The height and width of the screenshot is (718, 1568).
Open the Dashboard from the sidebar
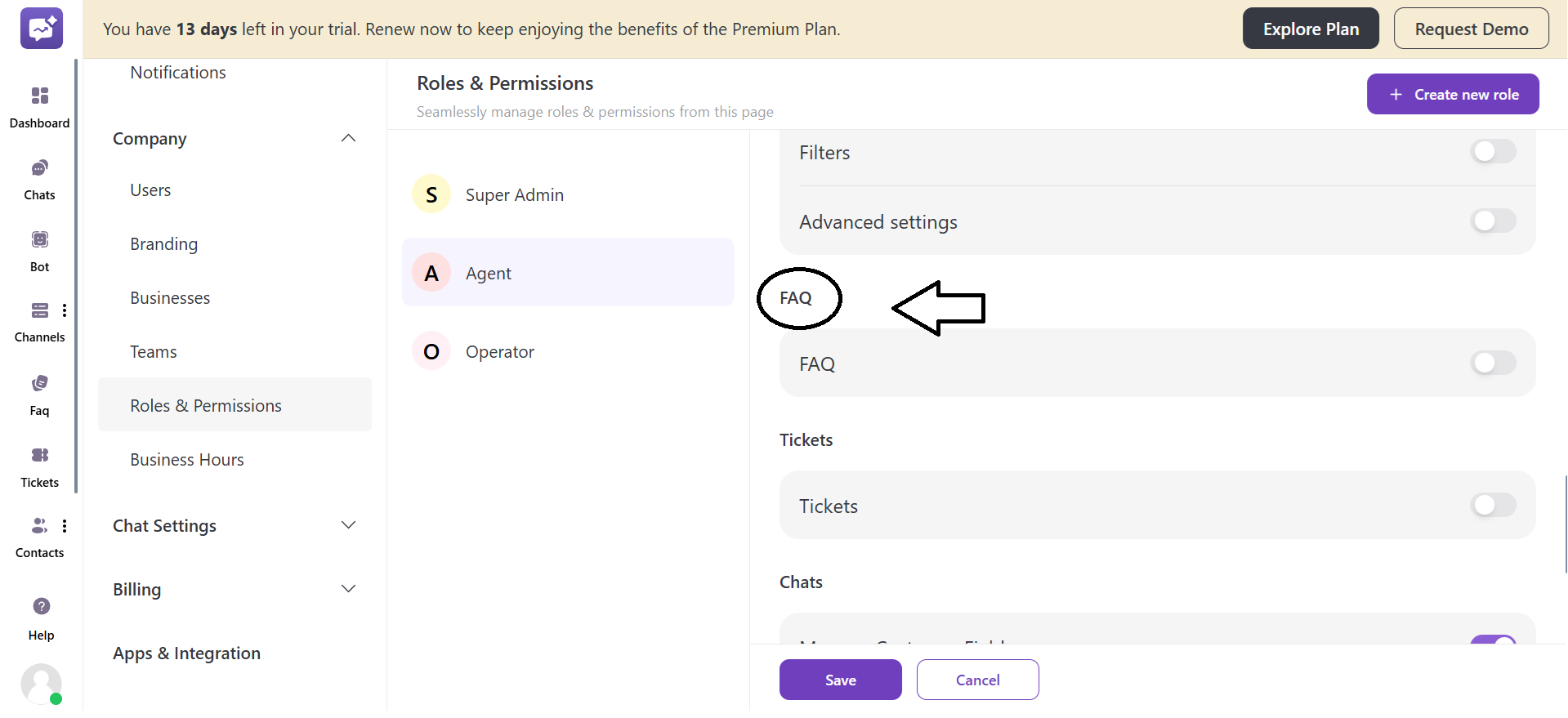coord(39,106)
